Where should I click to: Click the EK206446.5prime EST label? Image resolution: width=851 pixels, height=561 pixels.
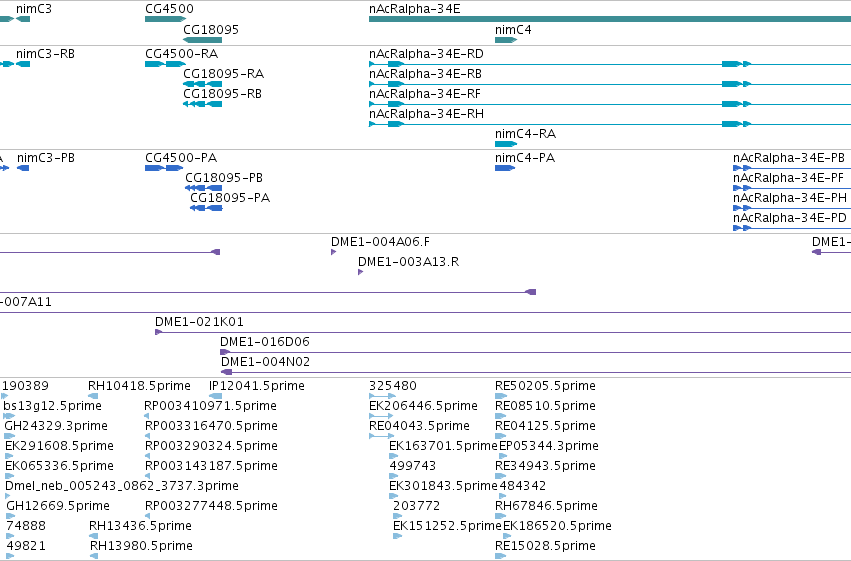[x=423, y=406]
